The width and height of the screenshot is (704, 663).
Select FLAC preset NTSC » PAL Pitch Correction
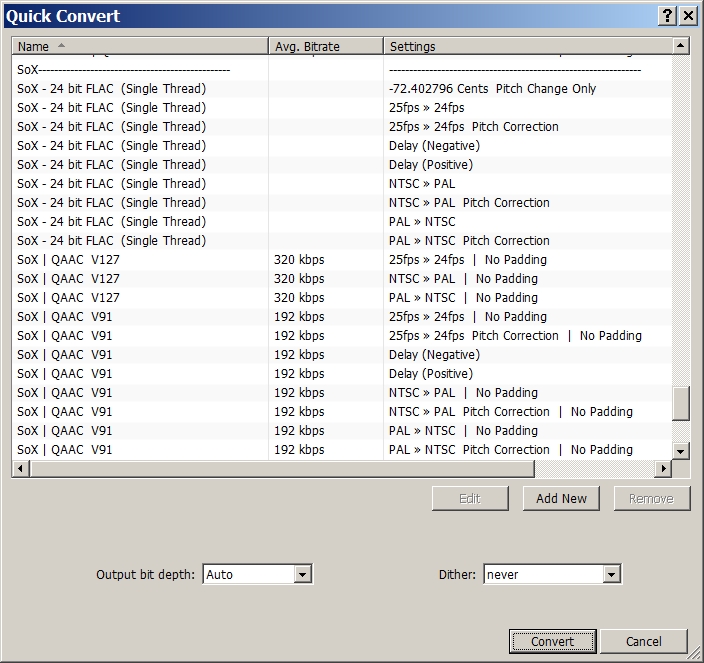[x=342, y=203]
